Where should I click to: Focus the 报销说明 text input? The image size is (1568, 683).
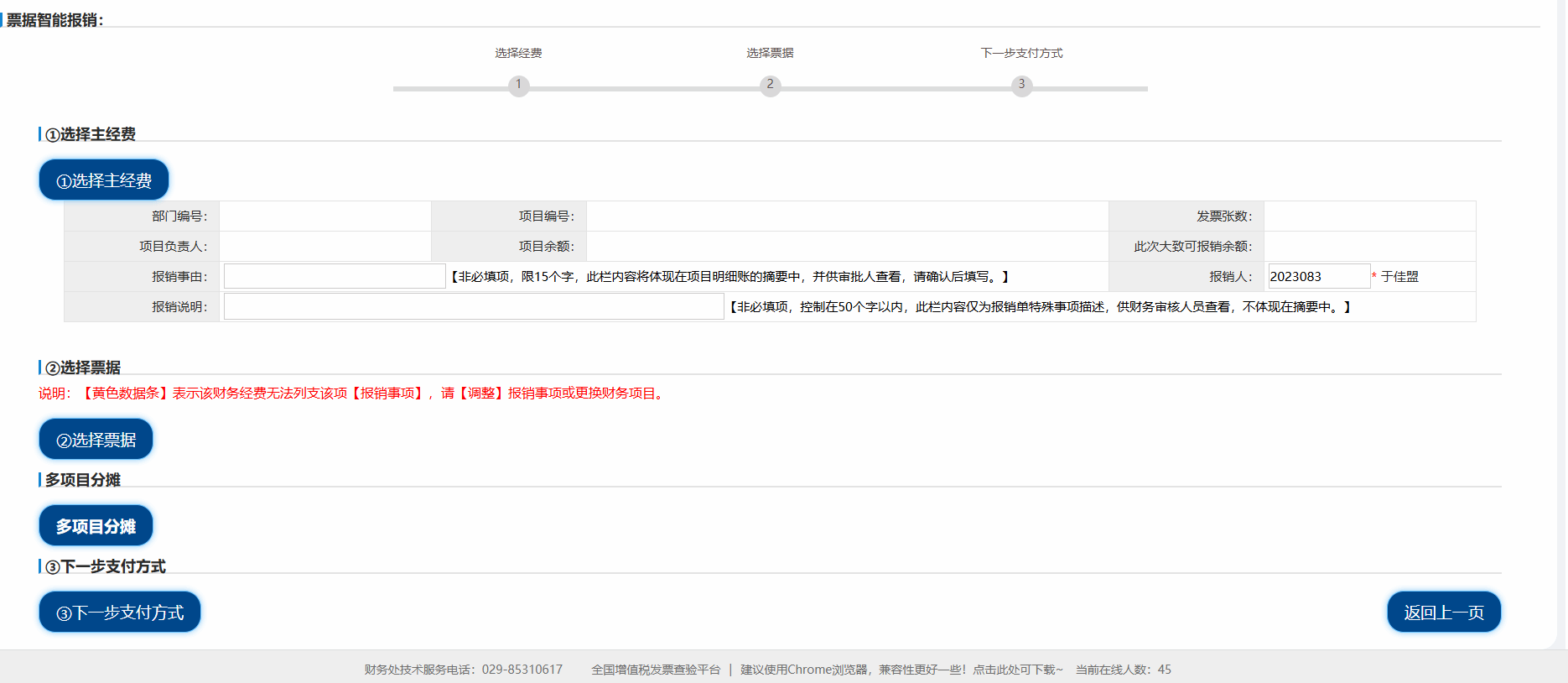[474, 306]
